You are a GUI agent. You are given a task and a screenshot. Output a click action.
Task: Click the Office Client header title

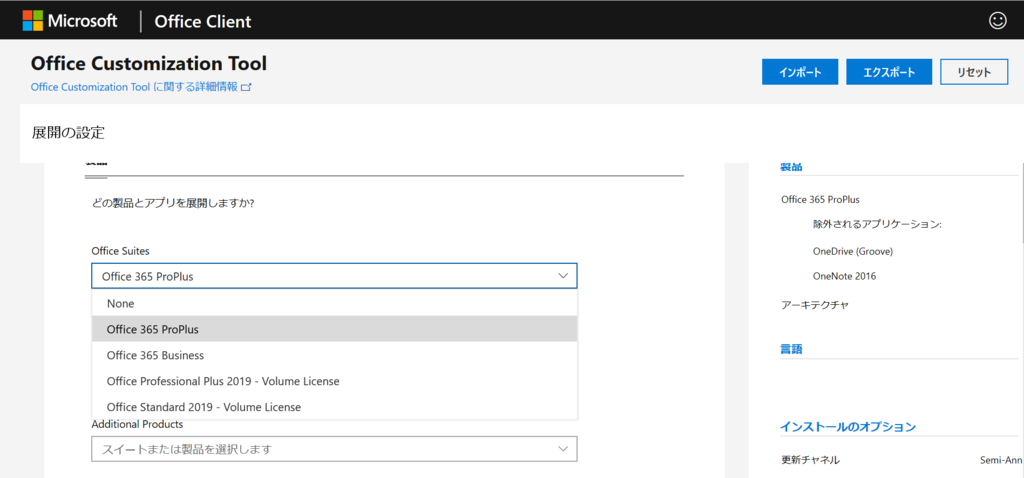tap(203, 22)
